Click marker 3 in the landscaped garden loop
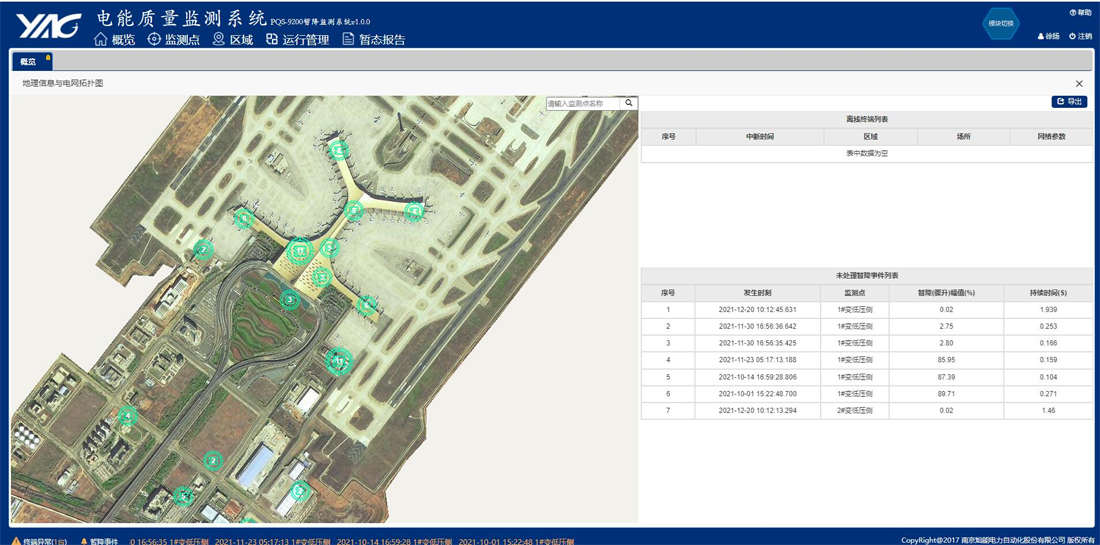The image size is (1100, 545). (290, 300)
